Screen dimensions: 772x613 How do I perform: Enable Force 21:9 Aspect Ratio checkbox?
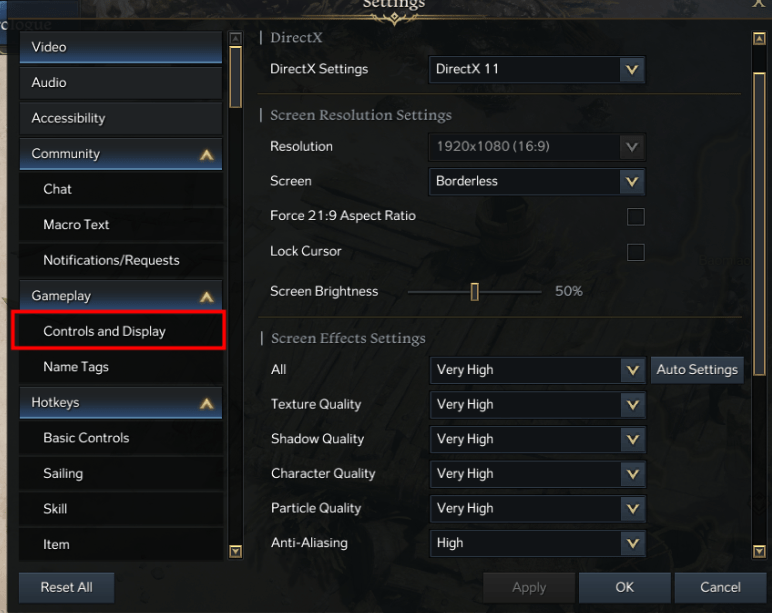click(635, 216)
